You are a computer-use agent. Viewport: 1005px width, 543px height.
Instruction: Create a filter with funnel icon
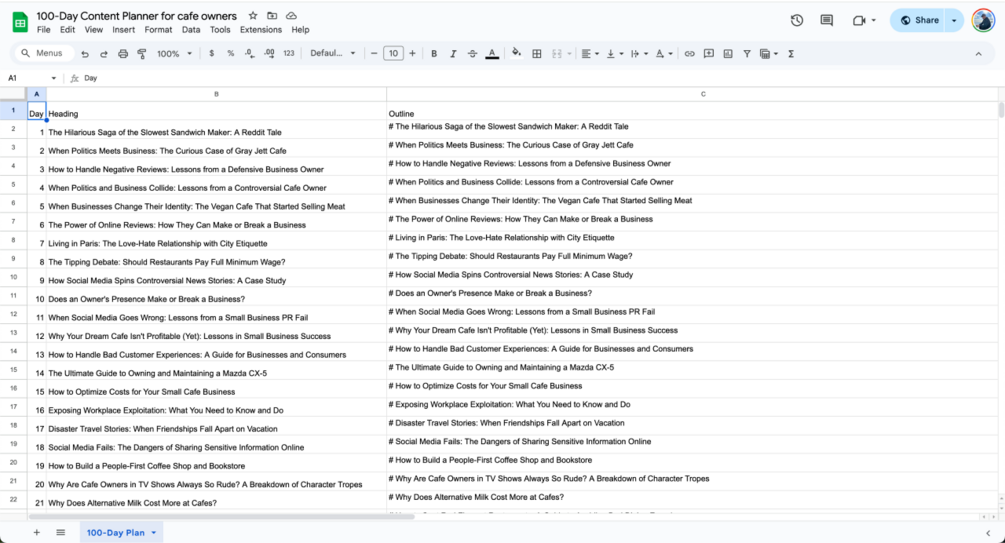coord(747,54)
